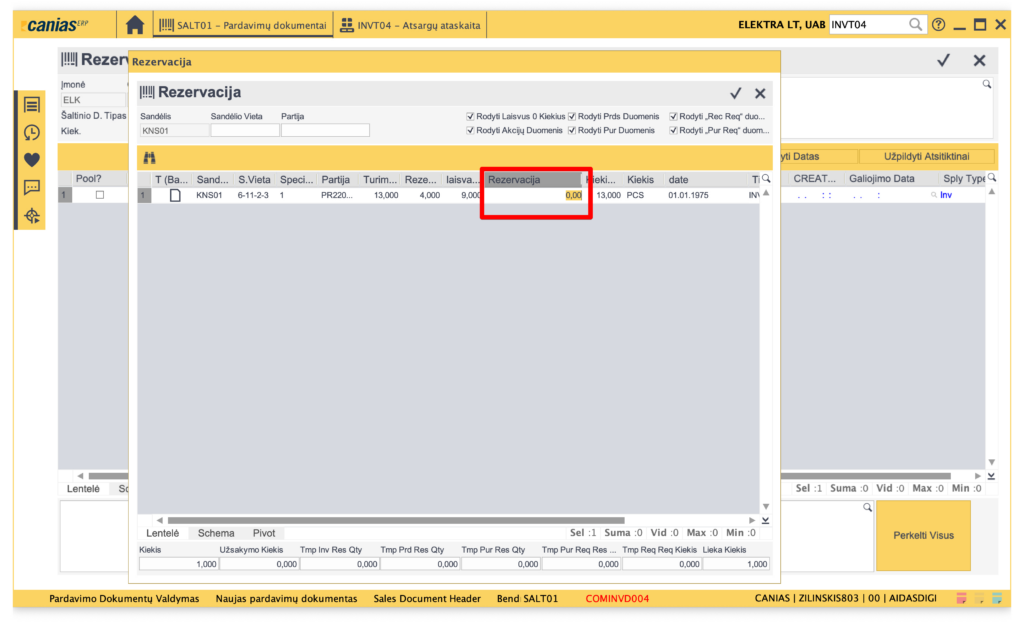Click the Sandėlio Vieta input field

tap(244, 130)
